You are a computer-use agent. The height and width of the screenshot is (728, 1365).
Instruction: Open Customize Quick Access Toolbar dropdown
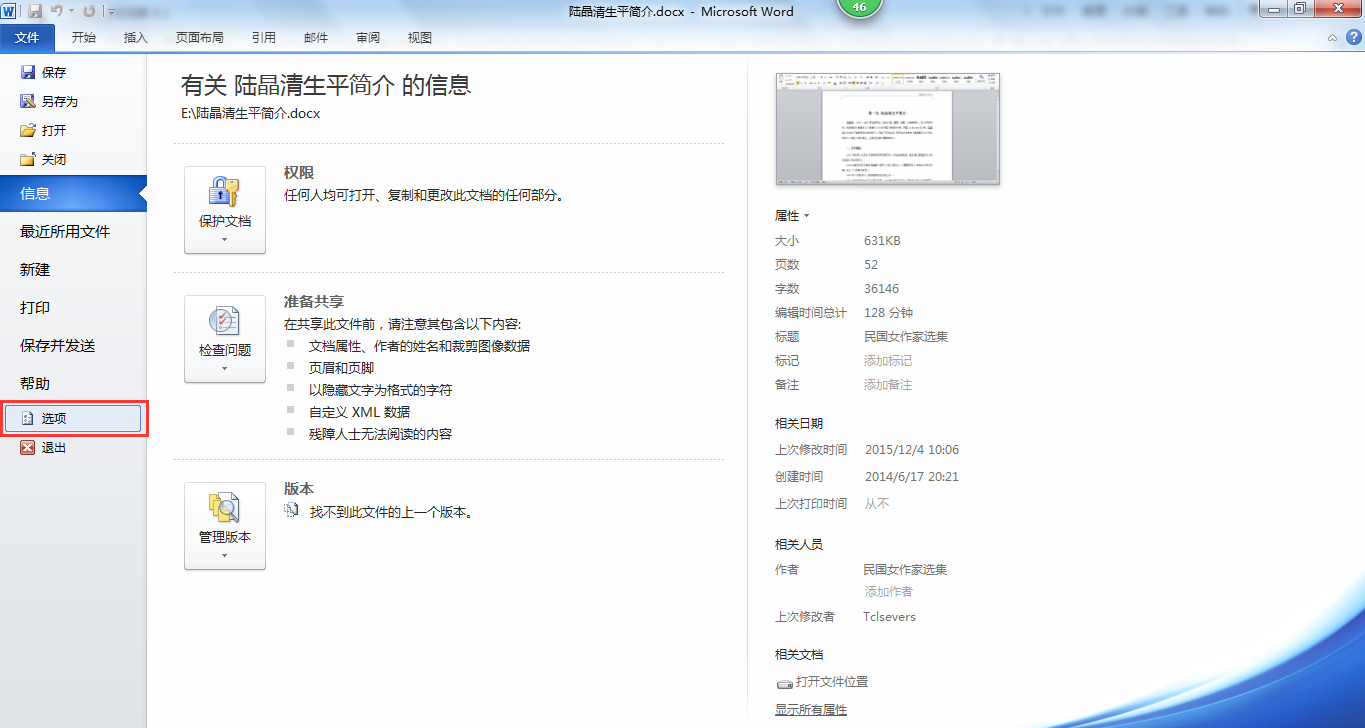109,12
